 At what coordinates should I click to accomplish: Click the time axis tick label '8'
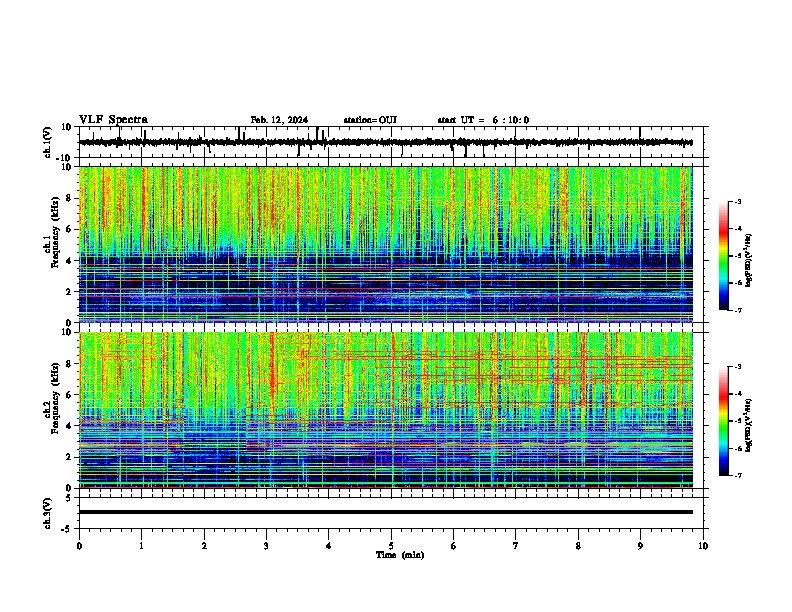click(x=578, y=546)
